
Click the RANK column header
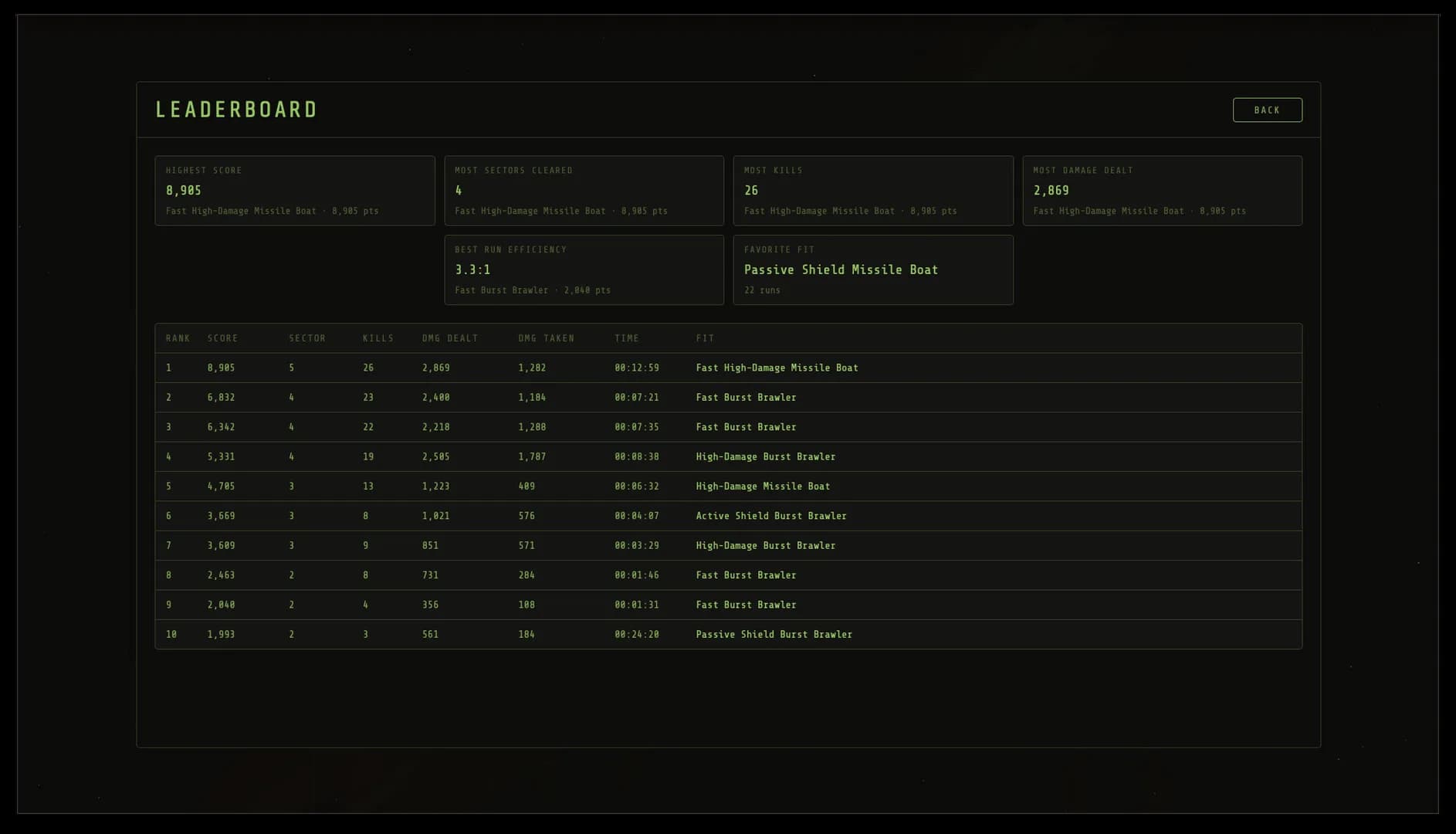point(178,338)
